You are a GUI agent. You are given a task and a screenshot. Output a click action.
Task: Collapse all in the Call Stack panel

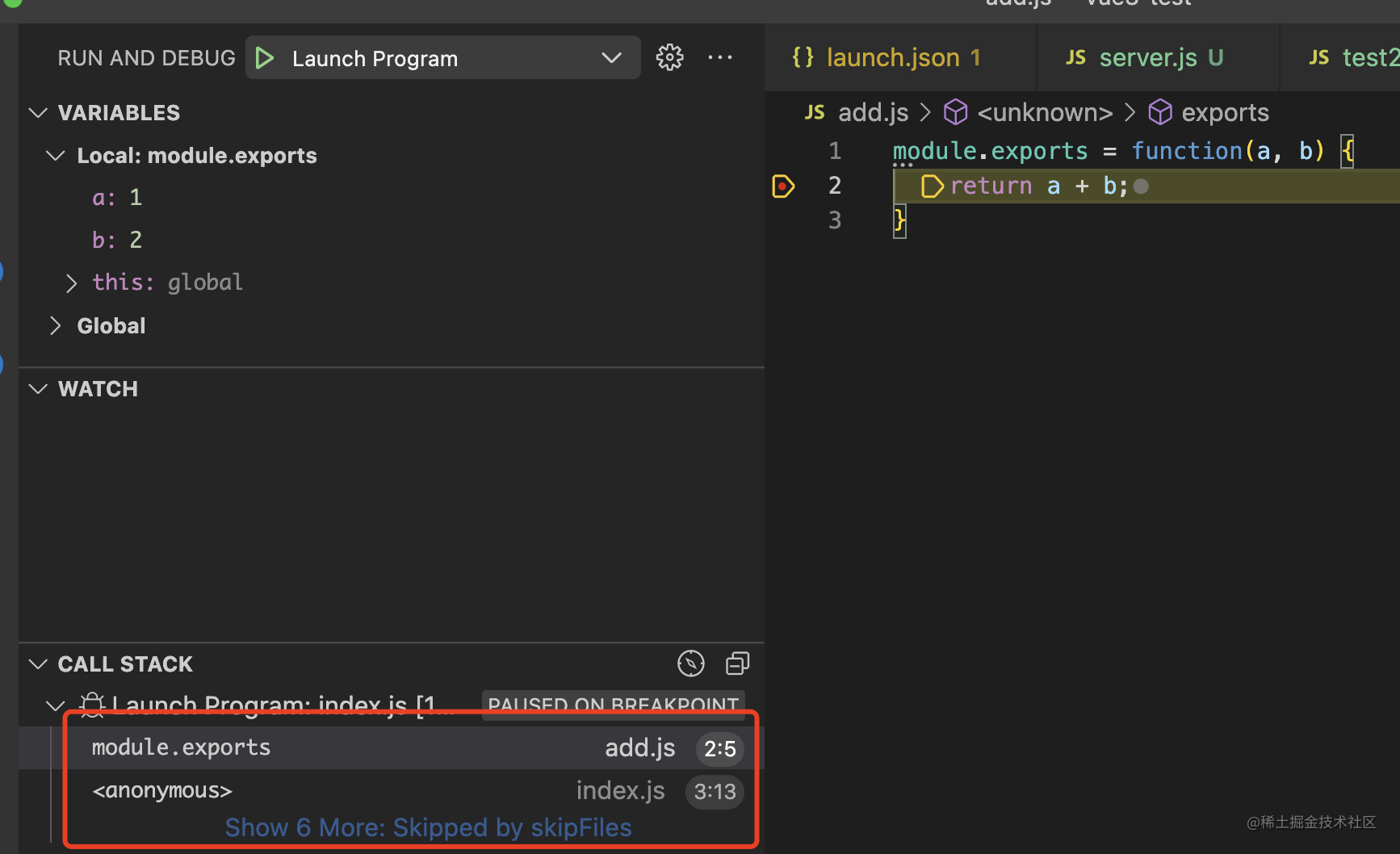coord(737,664)
